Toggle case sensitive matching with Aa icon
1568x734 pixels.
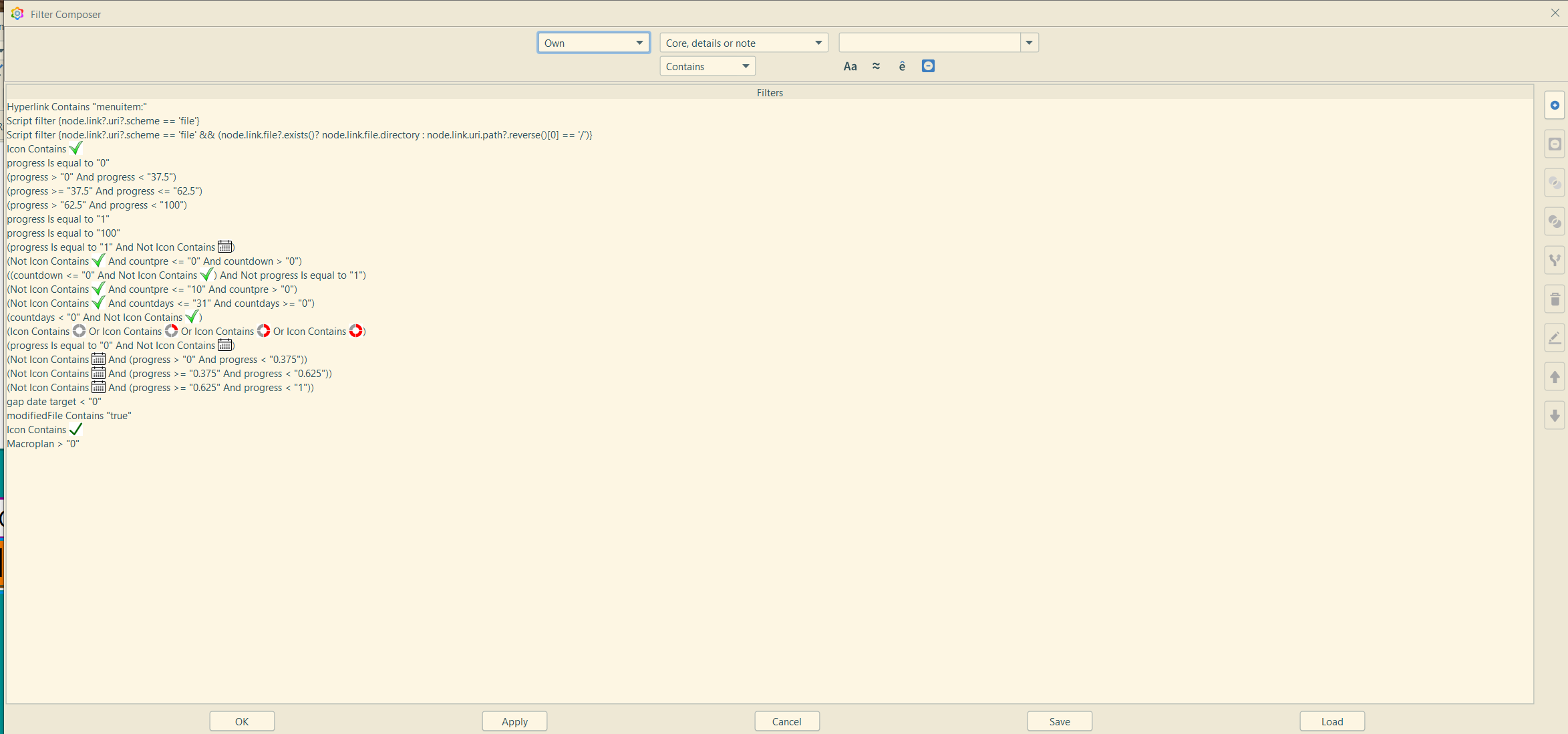[x=850, y=66]
